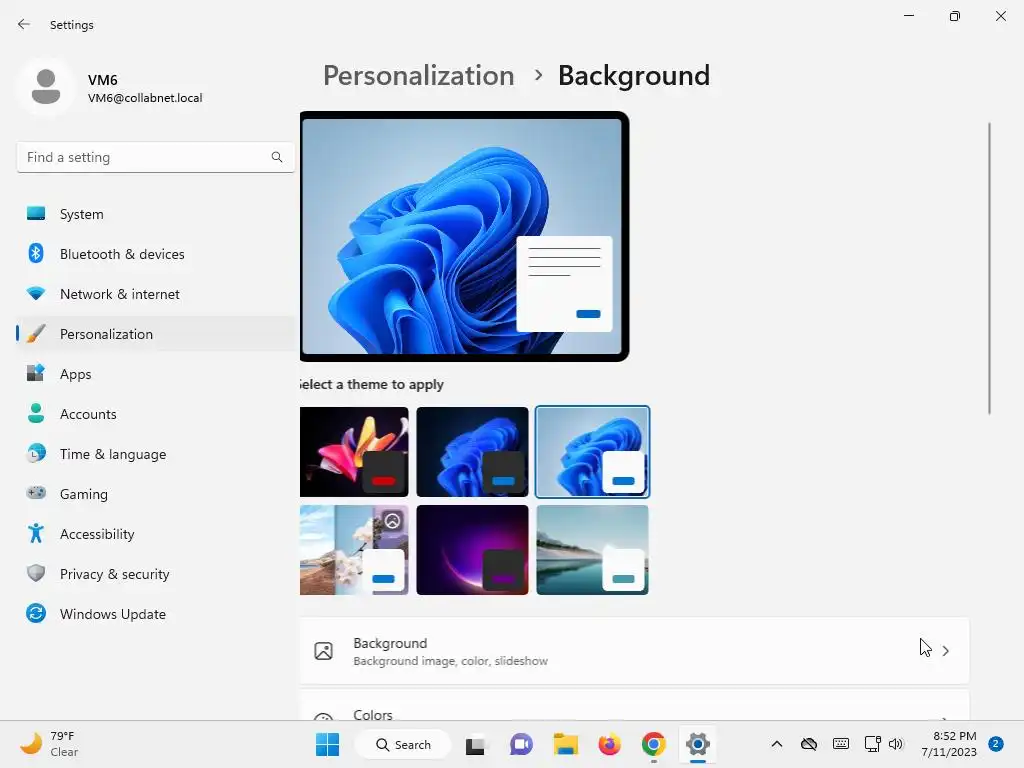Click the search magnifier in Find a setting
This screenshot has height=768, width=1024.
[277, 157]
